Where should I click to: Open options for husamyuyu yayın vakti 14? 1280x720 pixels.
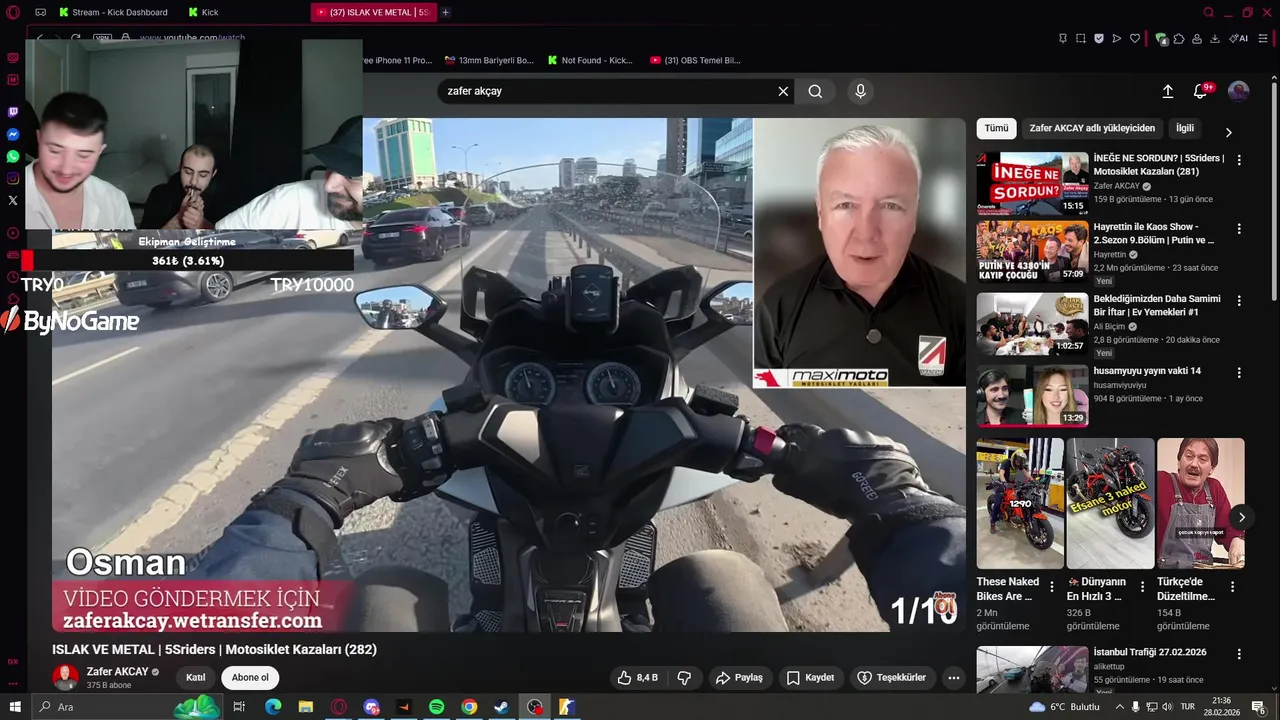pyautogui.click(x=1239, y=373)
